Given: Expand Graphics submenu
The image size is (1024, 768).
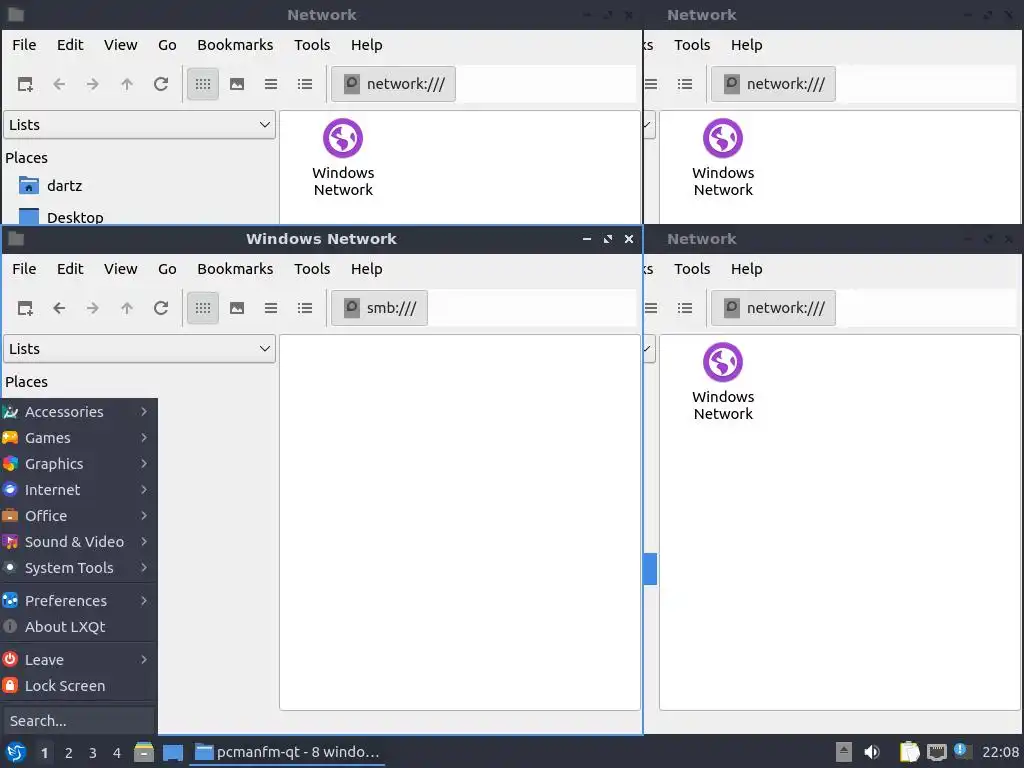Looking at the screenshot, I should pyautogui.click(x=78, y=464).
